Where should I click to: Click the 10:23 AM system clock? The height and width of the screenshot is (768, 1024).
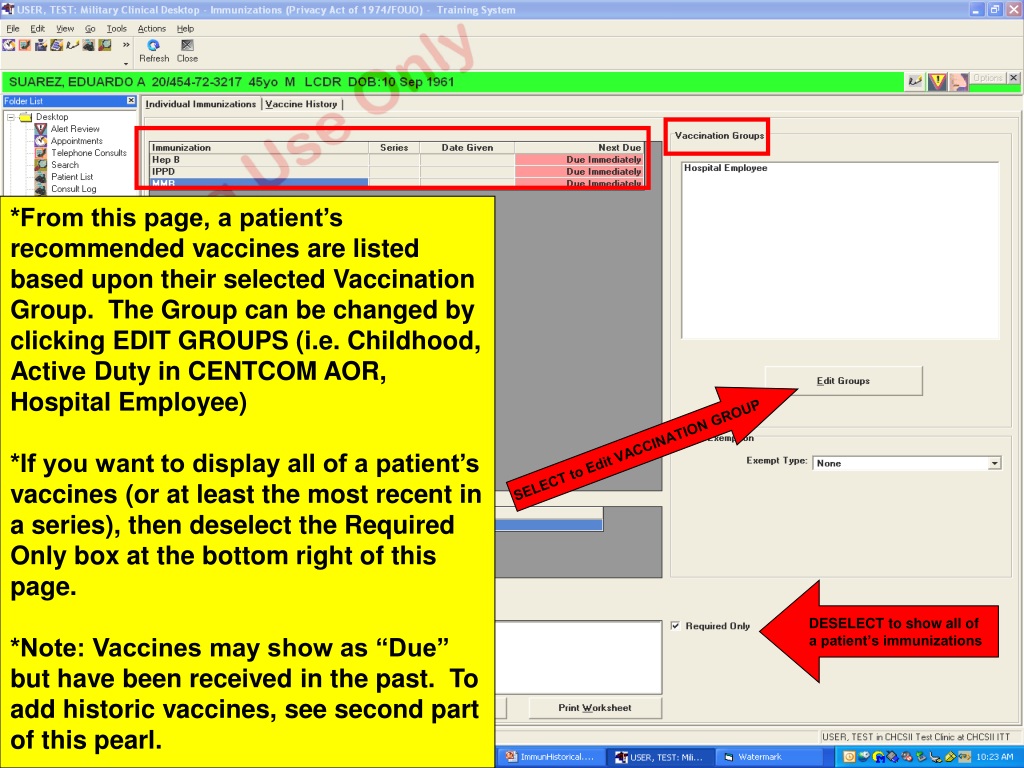[995, 757]
